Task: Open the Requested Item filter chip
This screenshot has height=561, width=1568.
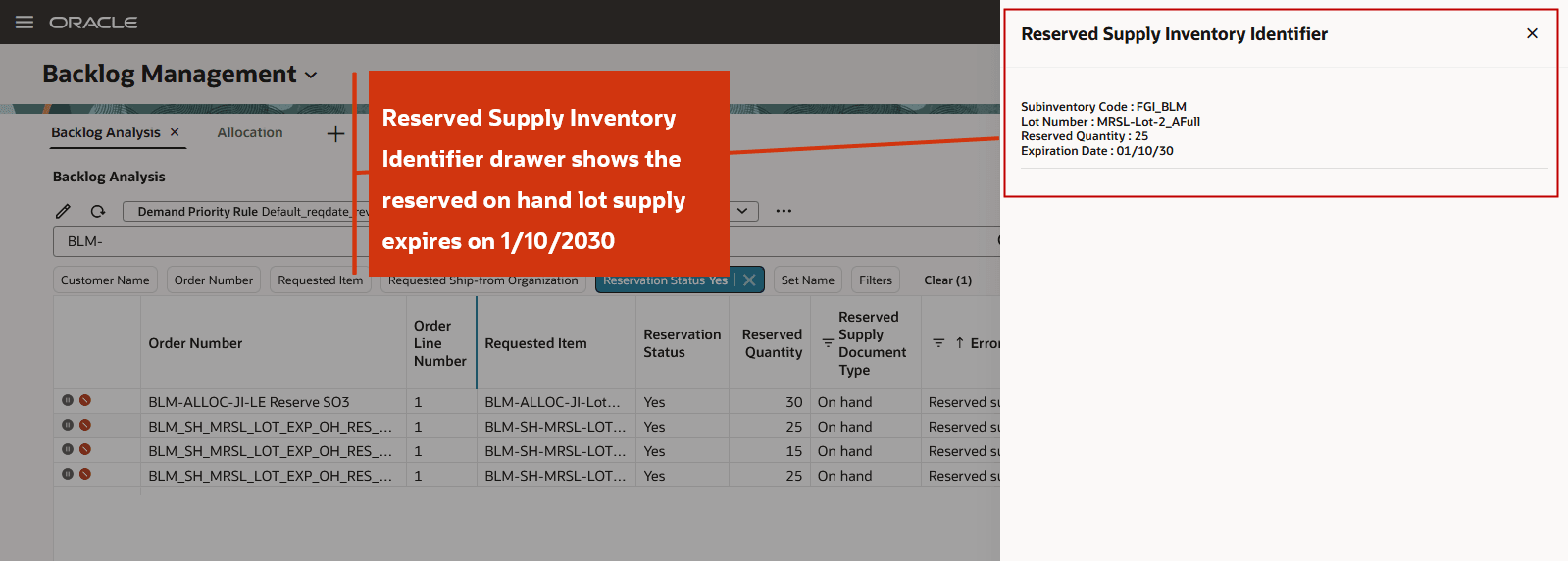Action: (320, 280)
